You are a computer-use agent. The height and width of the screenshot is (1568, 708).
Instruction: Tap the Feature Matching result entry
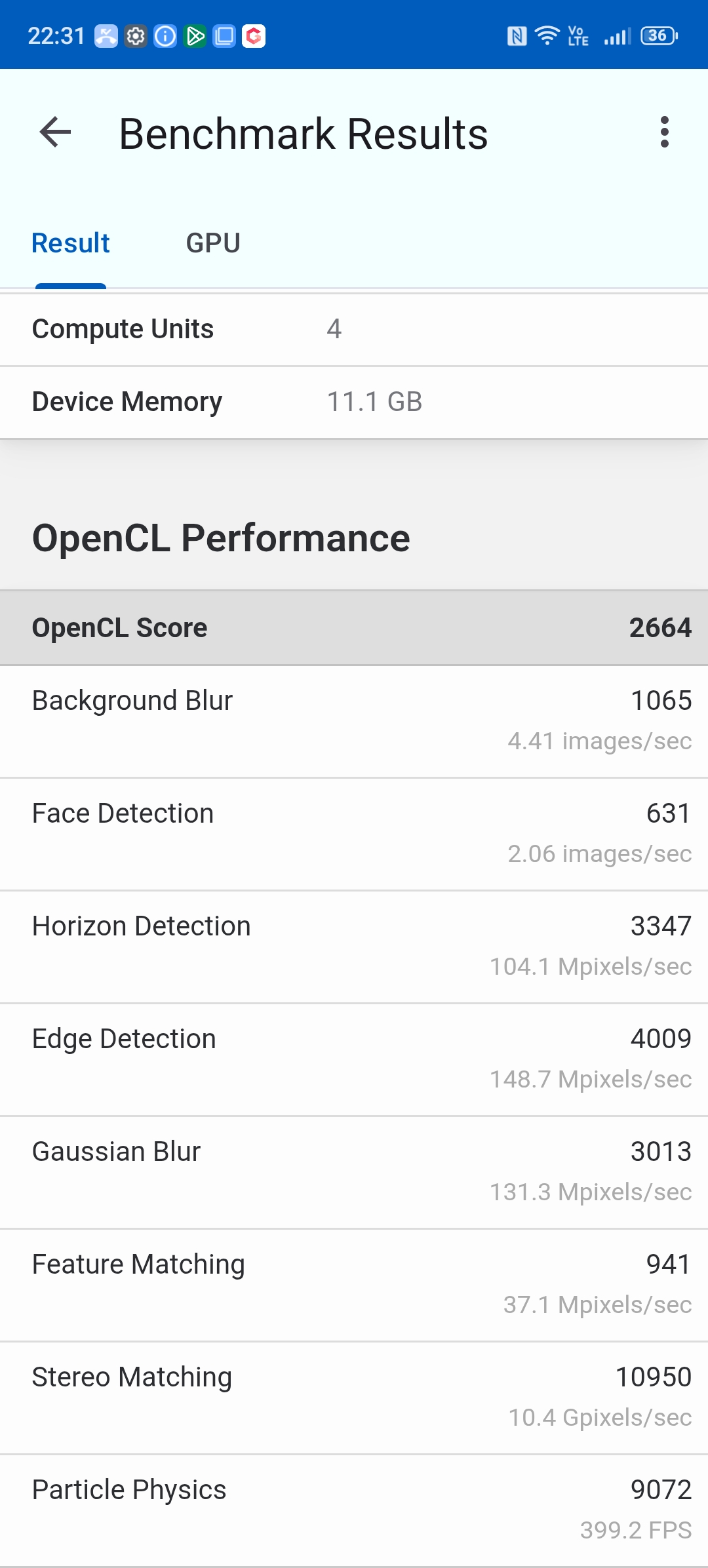(x=354, y=1285)
